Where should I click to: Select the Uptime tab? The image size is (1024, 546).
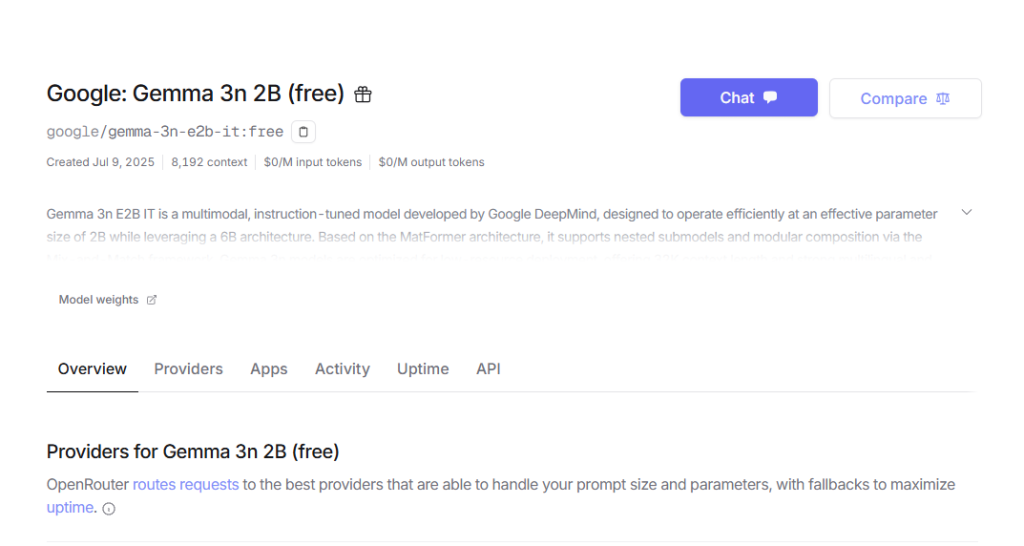(423, 369)
